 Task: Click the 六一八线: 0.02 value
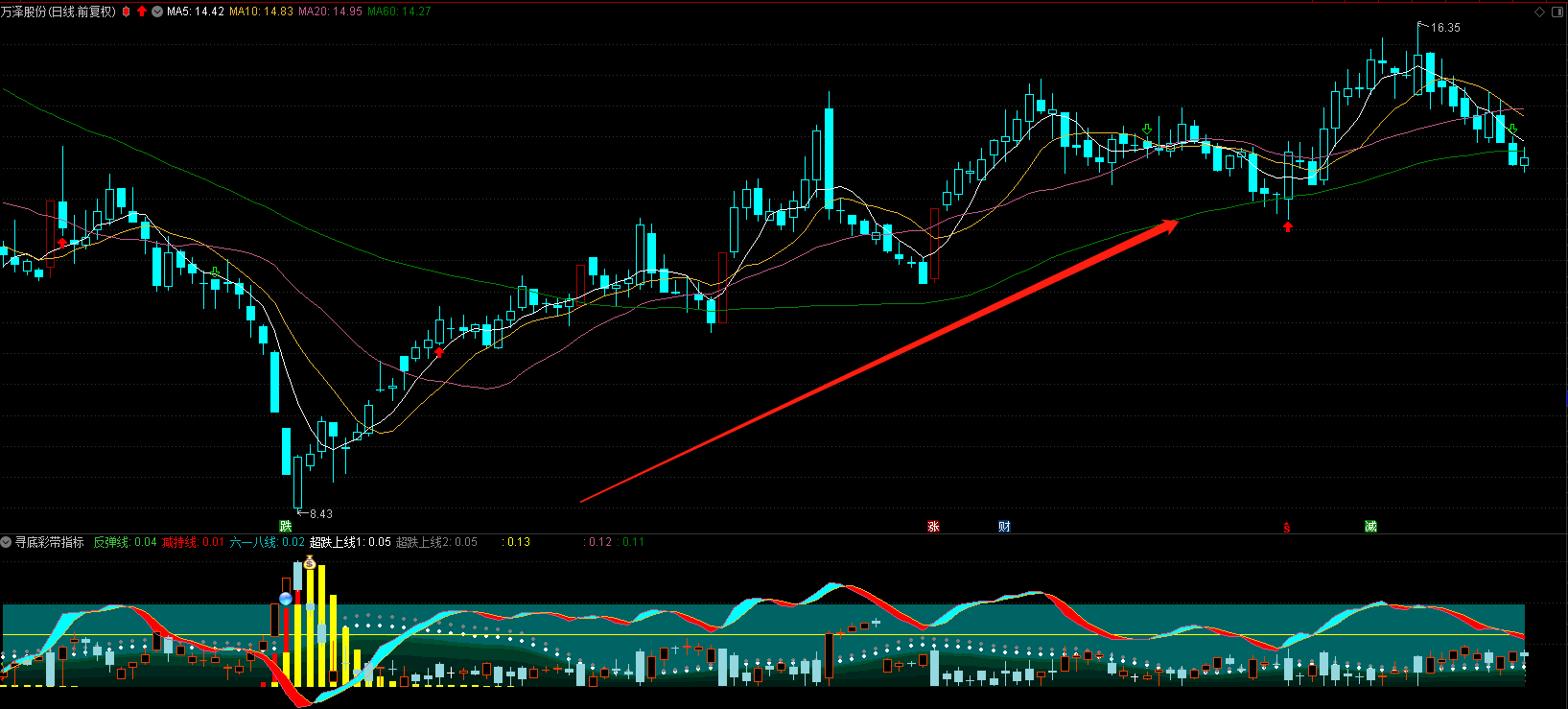click(x=267, y=542)
